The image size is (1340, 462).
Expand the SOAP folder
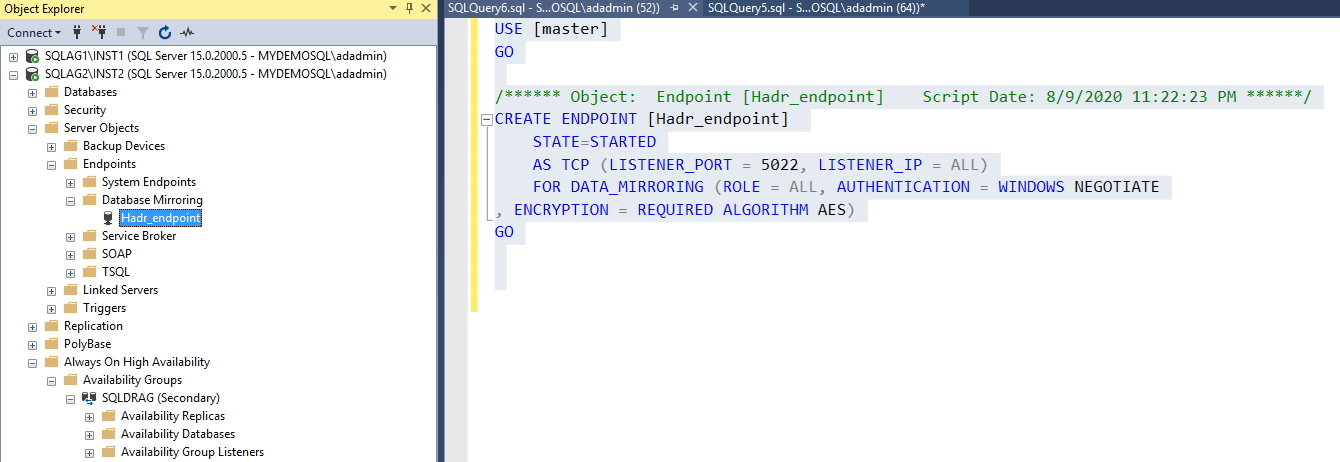click(70, 254)
